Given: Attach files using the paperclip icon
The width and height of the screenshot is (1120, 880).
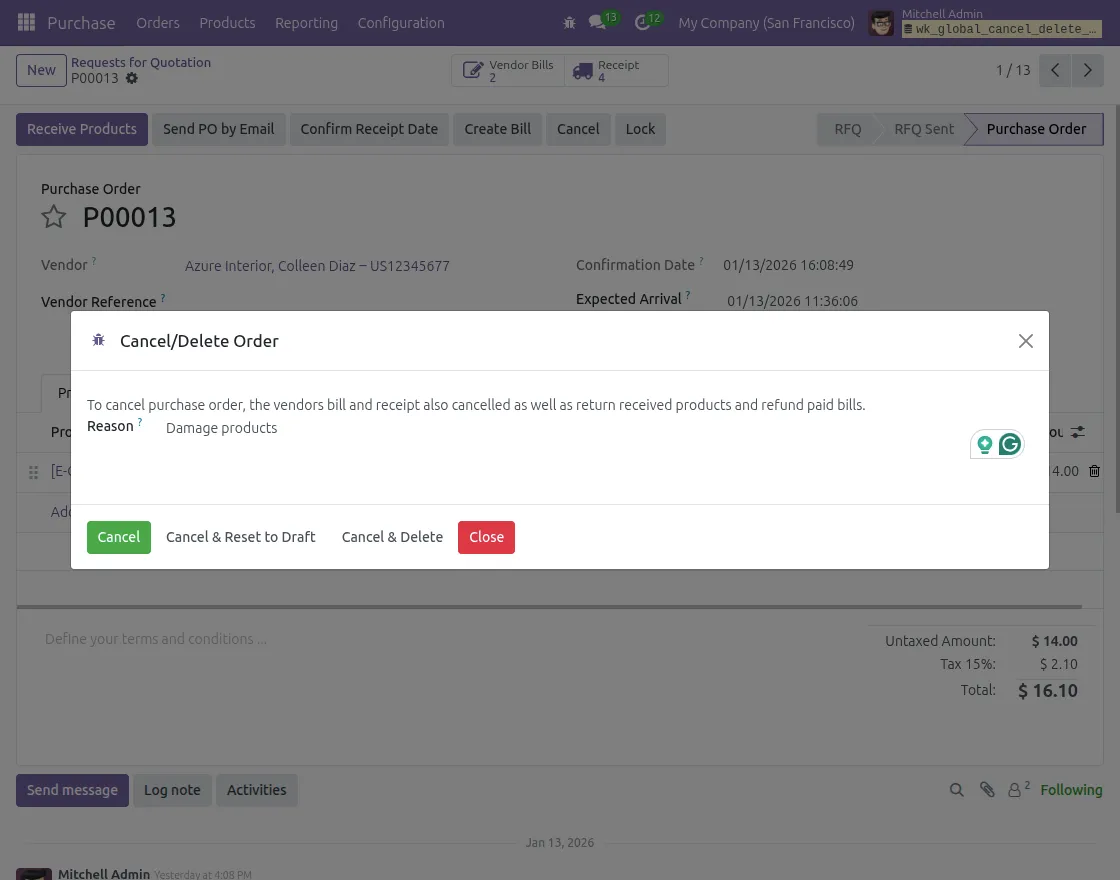Looking at the screenshot, I should (x=987, y=790).
